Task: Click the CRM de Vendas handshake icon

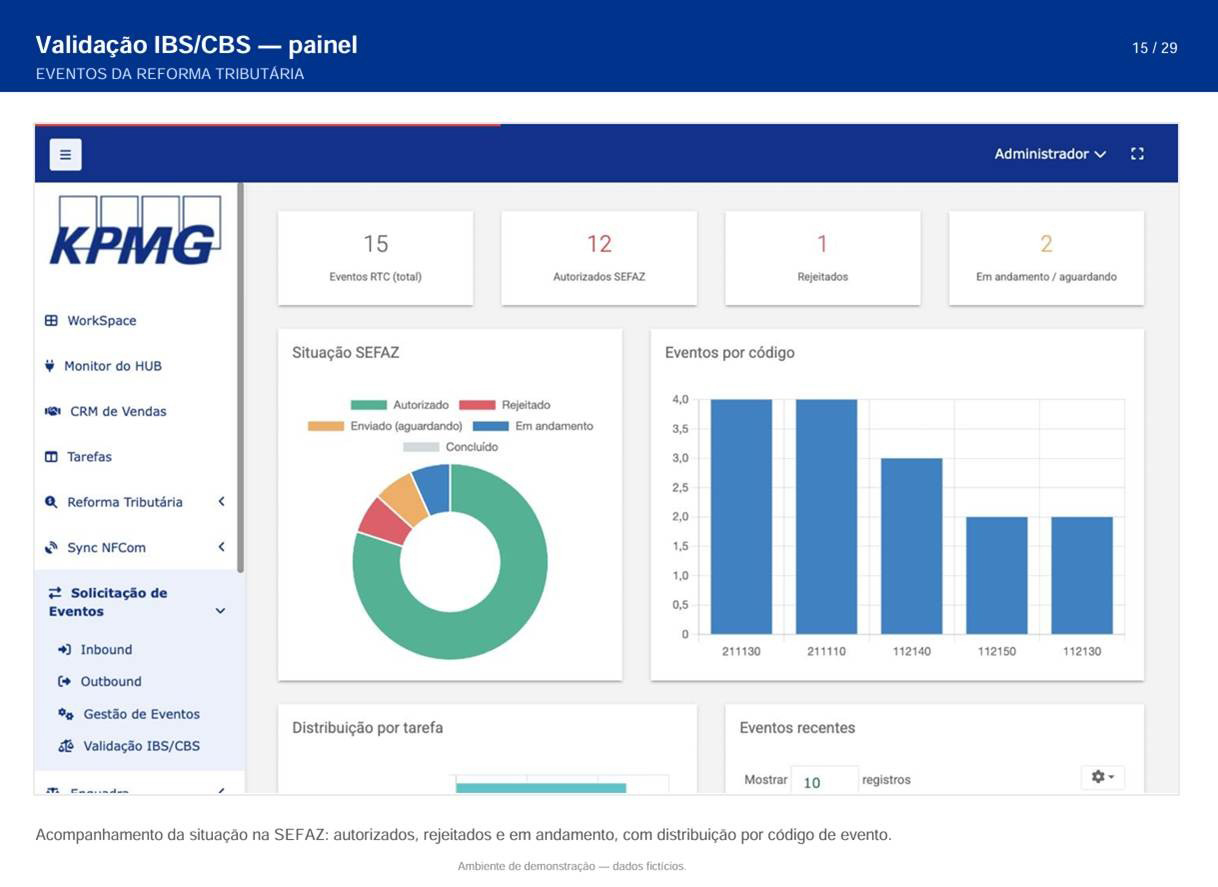Action: 52,411
